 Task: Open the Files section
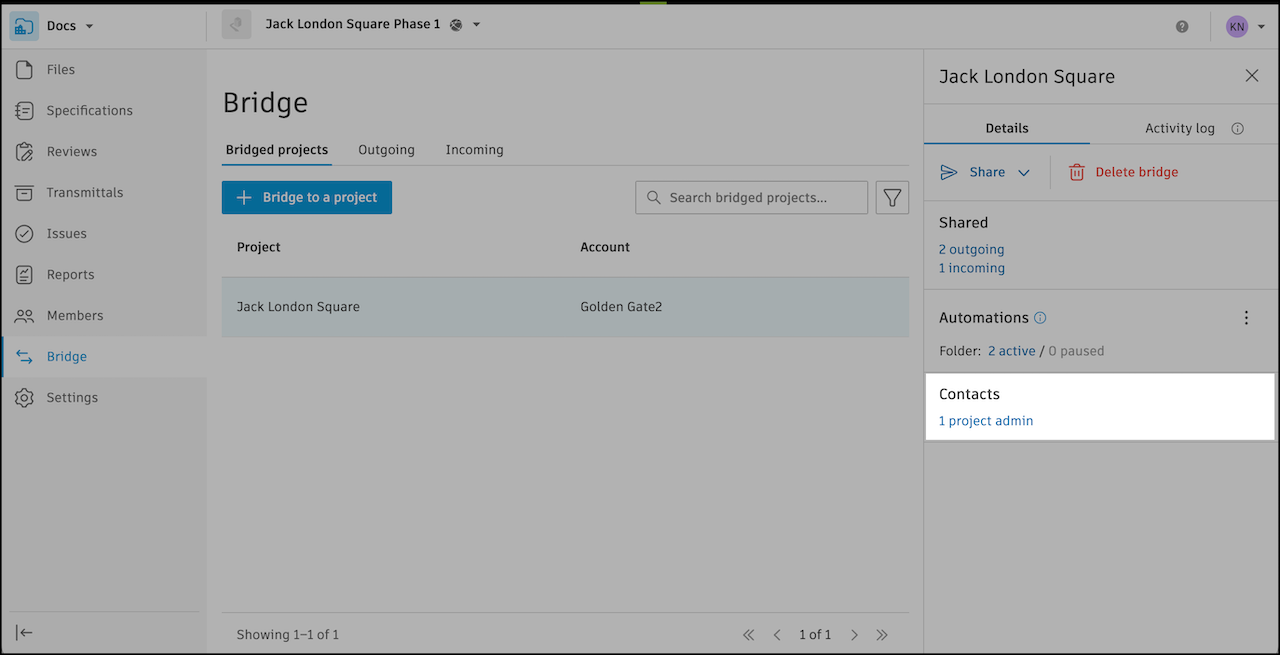60,69
